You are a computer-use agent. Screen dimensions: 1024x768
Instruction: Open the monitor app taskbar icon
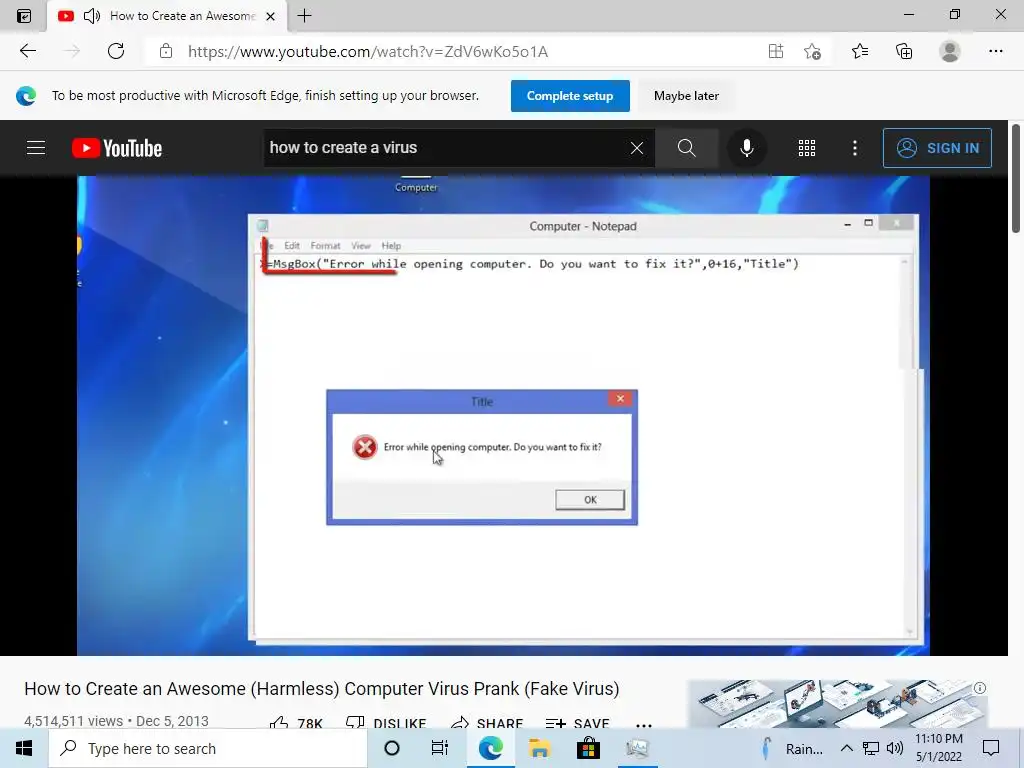click(637, 748)
